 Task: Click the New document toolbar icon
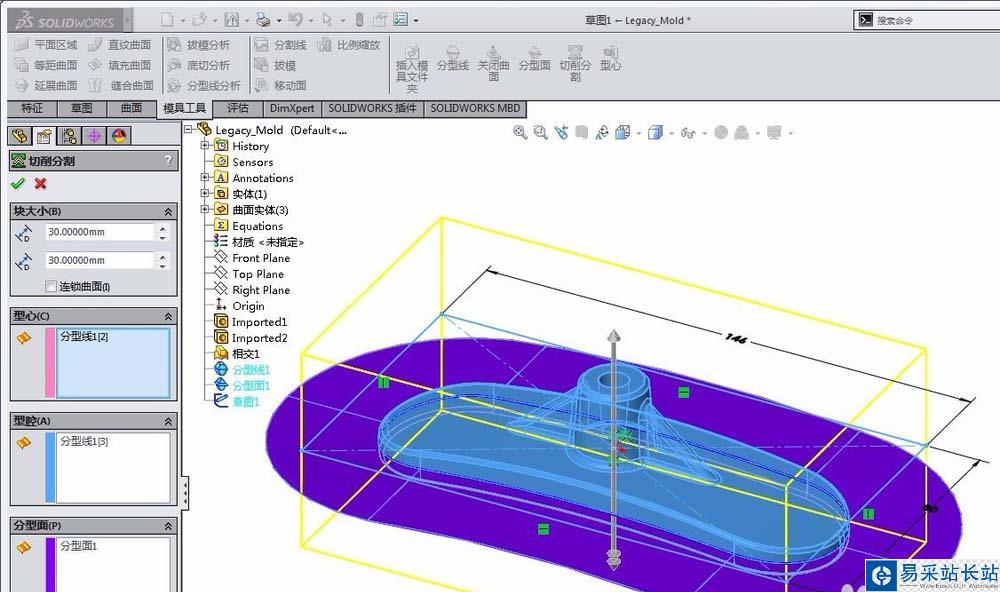coord(167,20)
